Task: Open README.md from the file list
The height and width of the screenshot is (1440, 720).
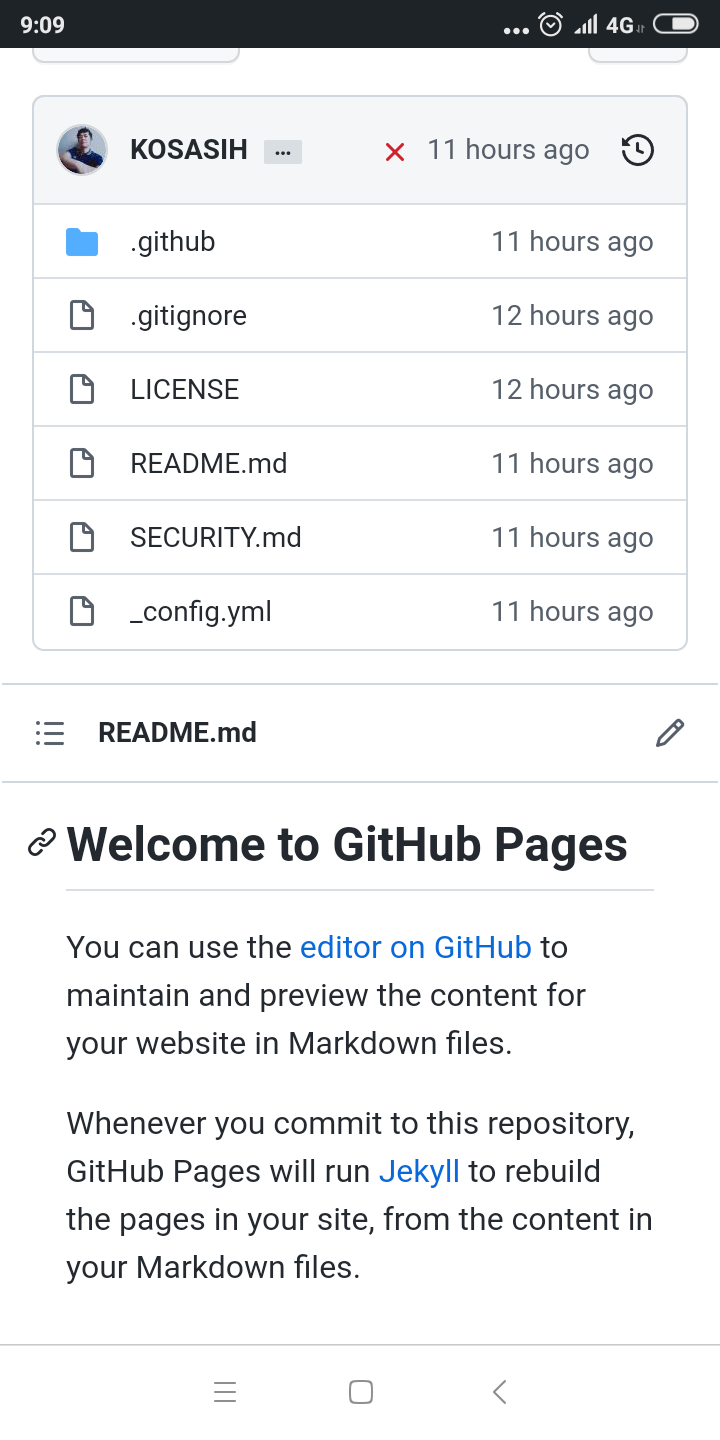Action: coord(209,464)
